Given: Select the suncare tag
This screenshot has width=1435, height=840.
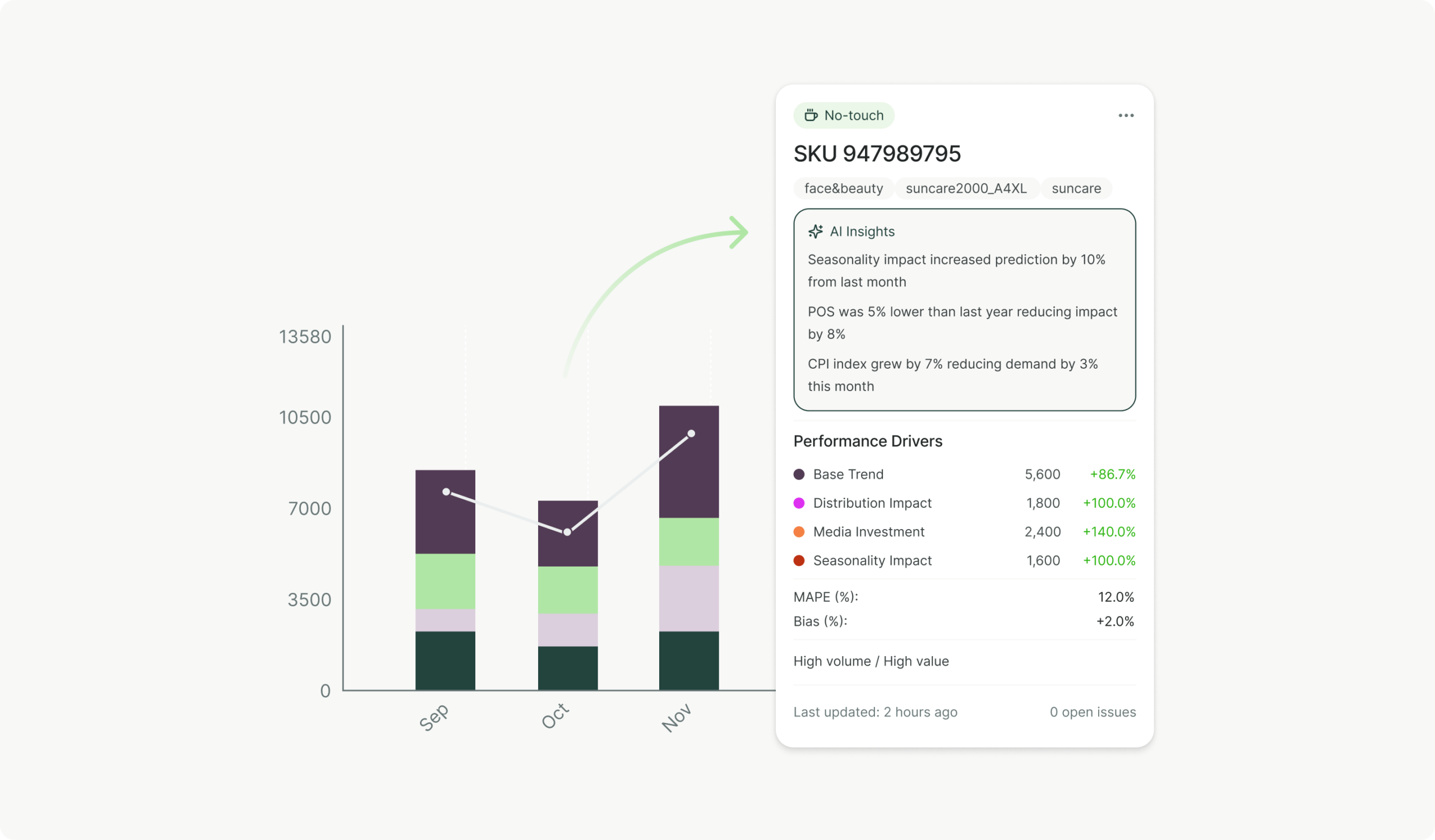Looking at the screenshot, I should tap(1076, 188).
